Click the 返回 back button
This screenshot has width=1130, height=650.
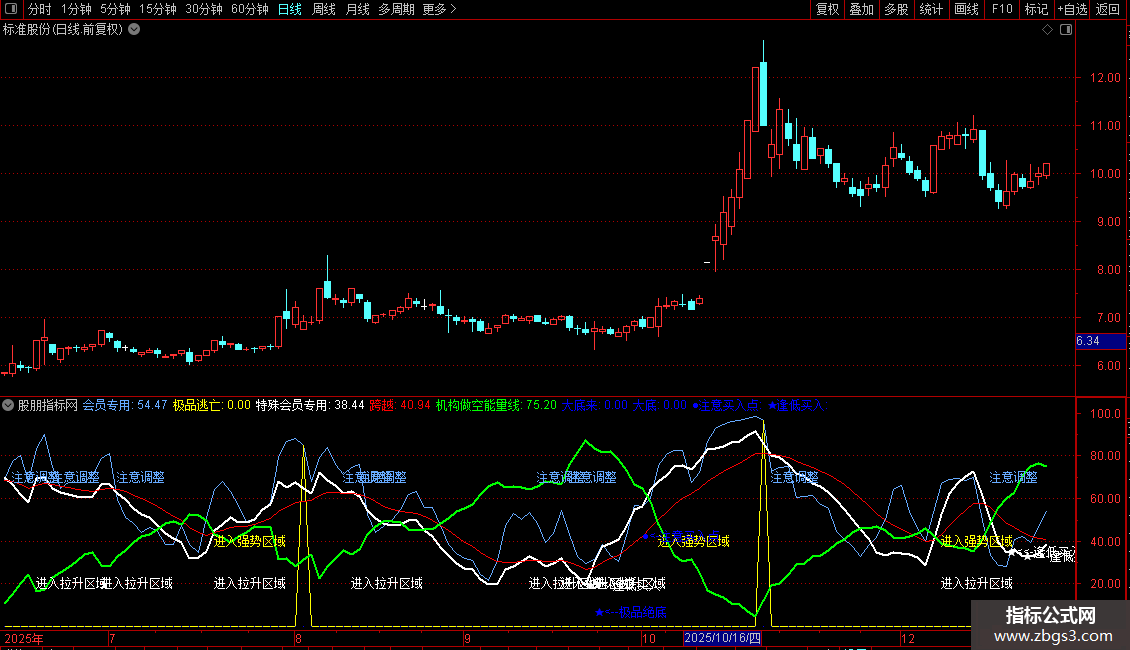point(1108,9)
